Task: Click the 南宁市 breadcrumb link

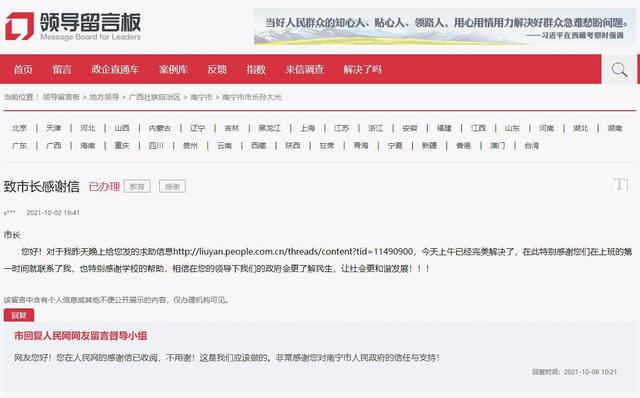Action: 201,97
